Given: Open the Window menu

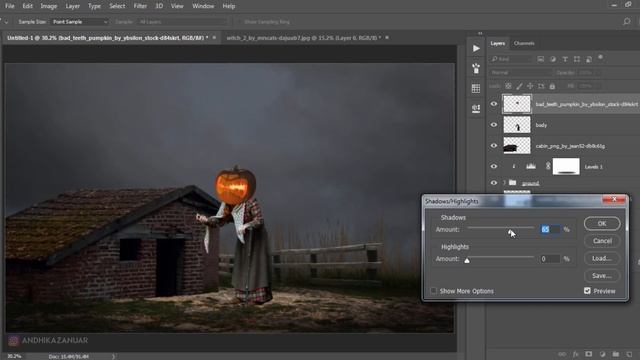Looking at the screenshot, I should [203, 6].
